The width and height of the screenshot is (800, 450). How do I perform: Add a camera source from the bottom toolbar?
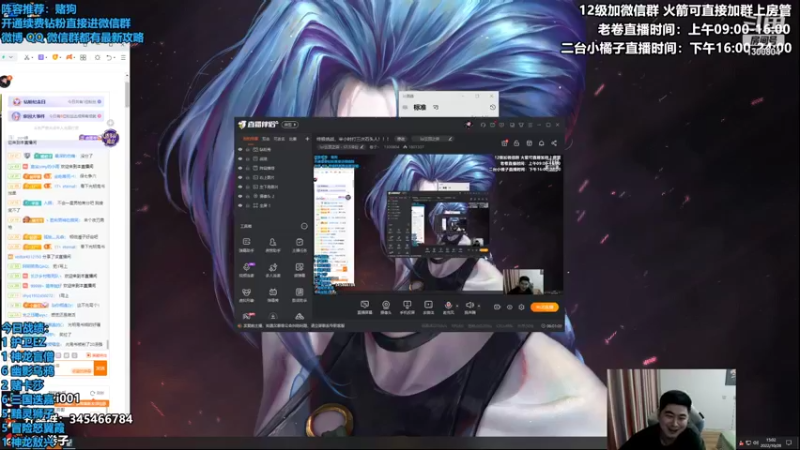386,305
